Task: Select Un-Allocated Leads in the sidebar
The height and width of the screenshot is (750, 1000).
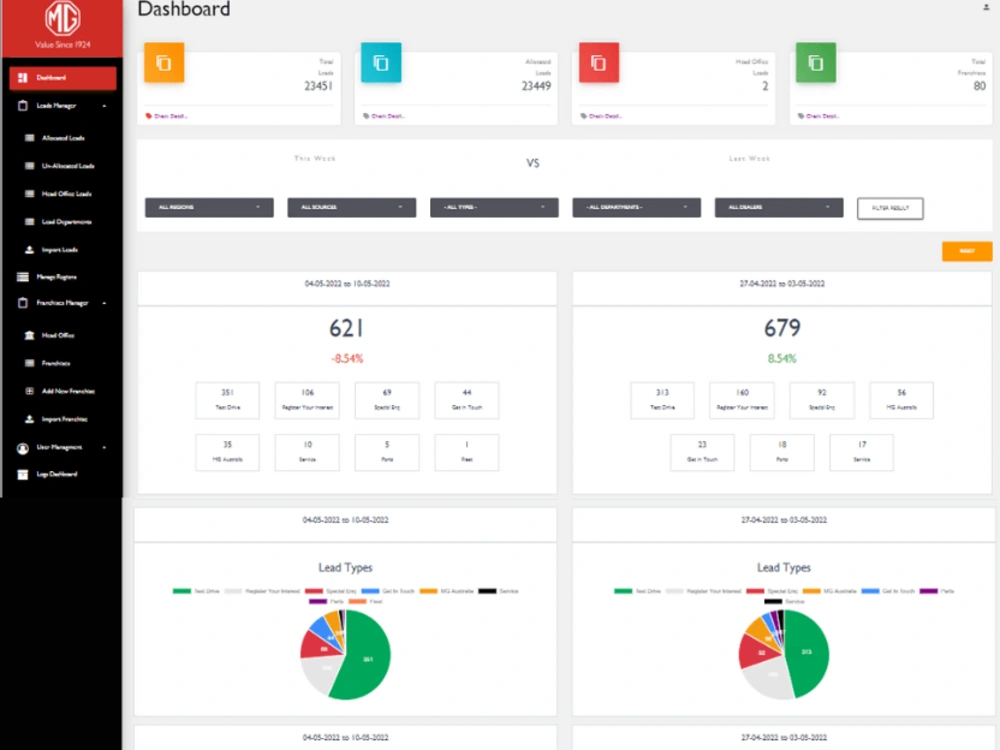Action: coord(55,165)
